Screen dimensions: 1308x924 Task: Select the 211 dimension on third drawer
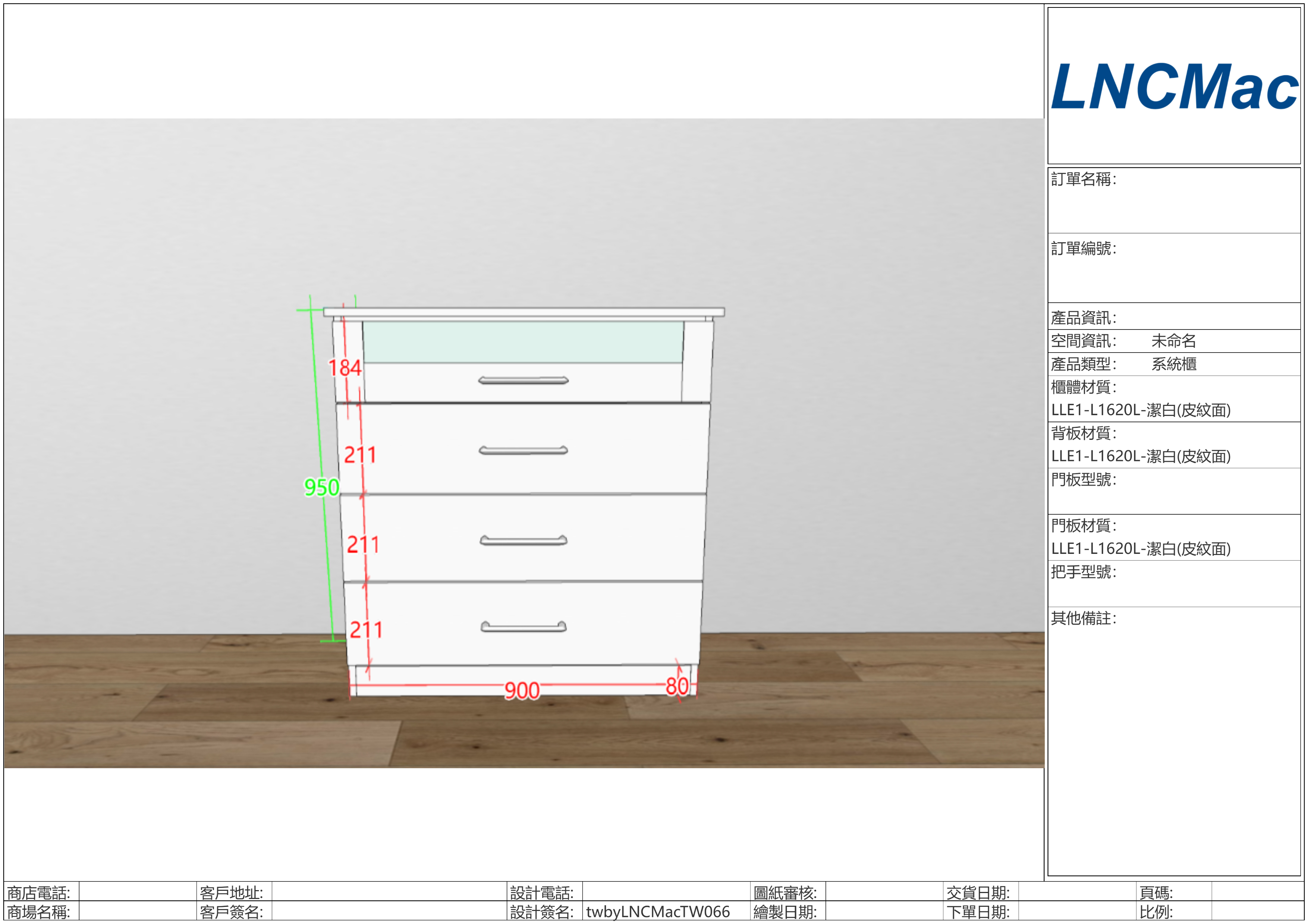363,545
